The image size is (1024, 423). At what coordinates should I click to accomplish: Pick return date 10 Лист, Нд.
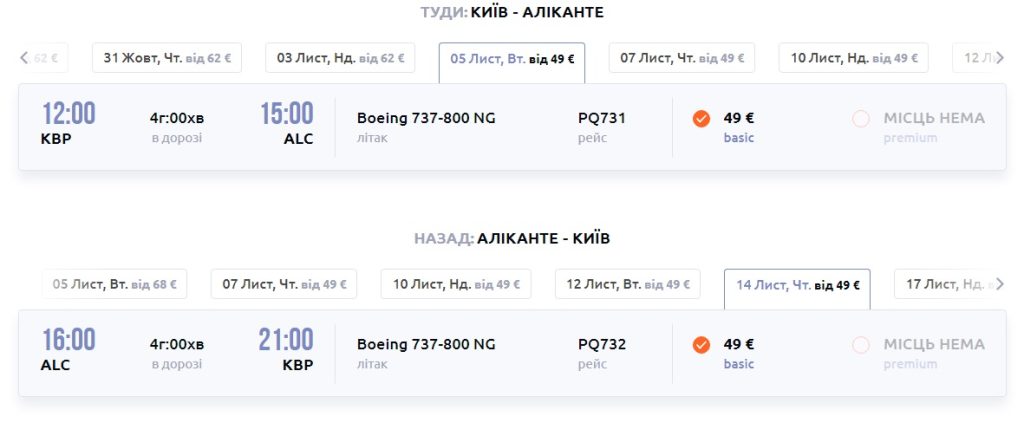(455, 285)
